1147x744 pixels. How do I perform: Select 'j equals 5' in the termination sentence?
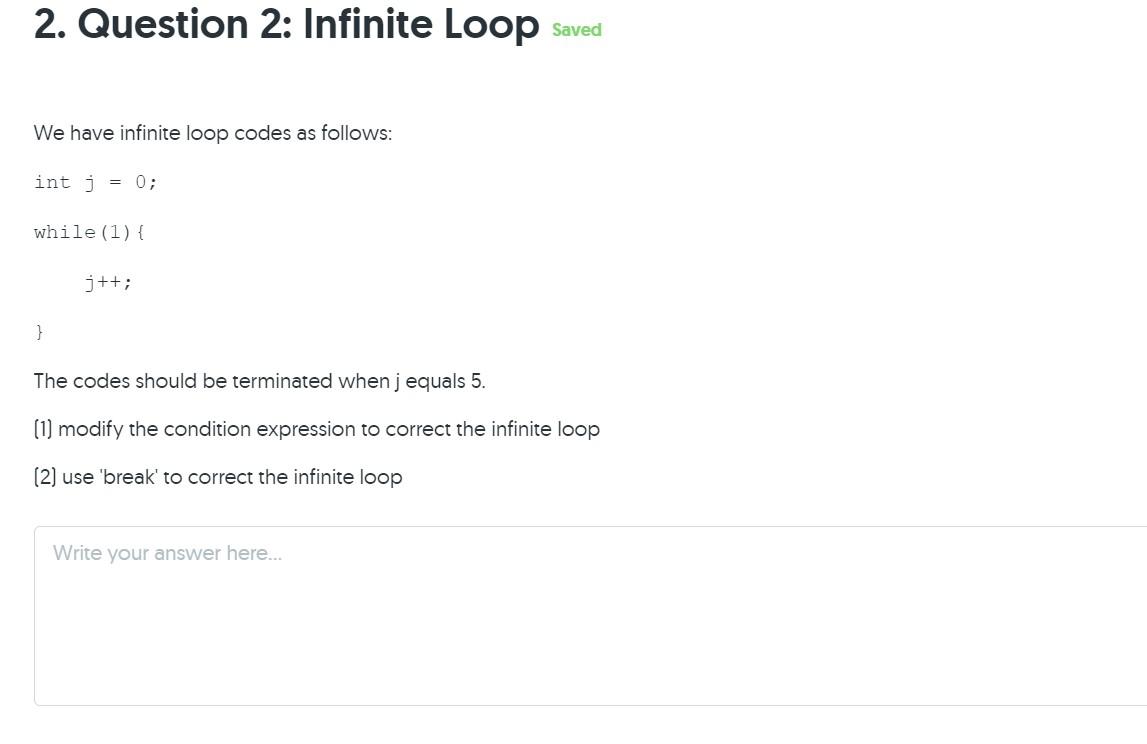point(438,381)
